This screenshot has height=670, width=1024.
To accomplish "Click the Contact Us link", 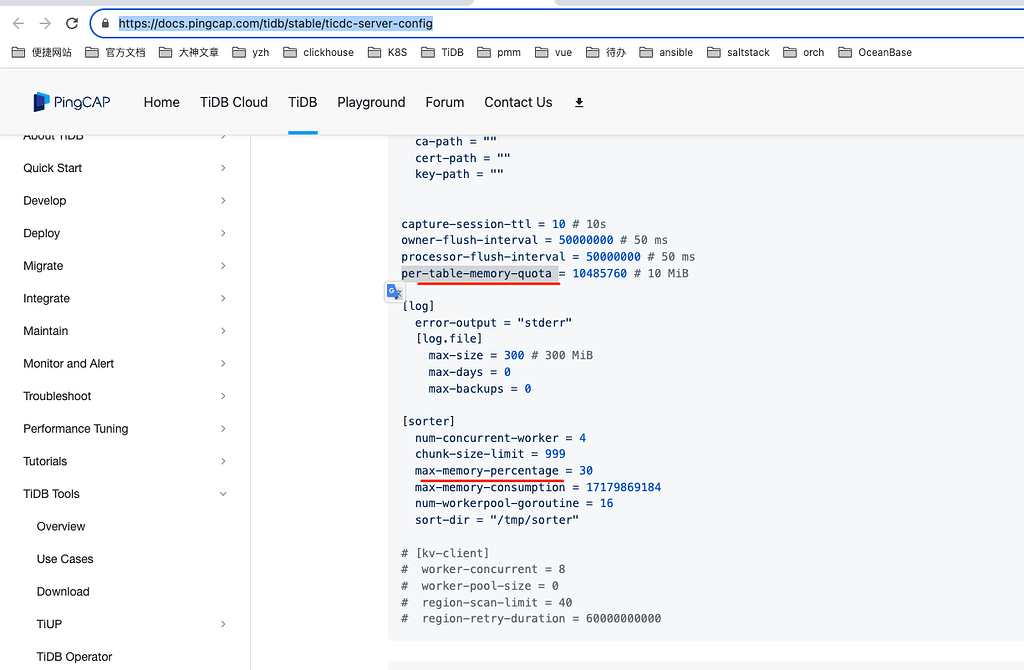I will (x=518, y=102).
